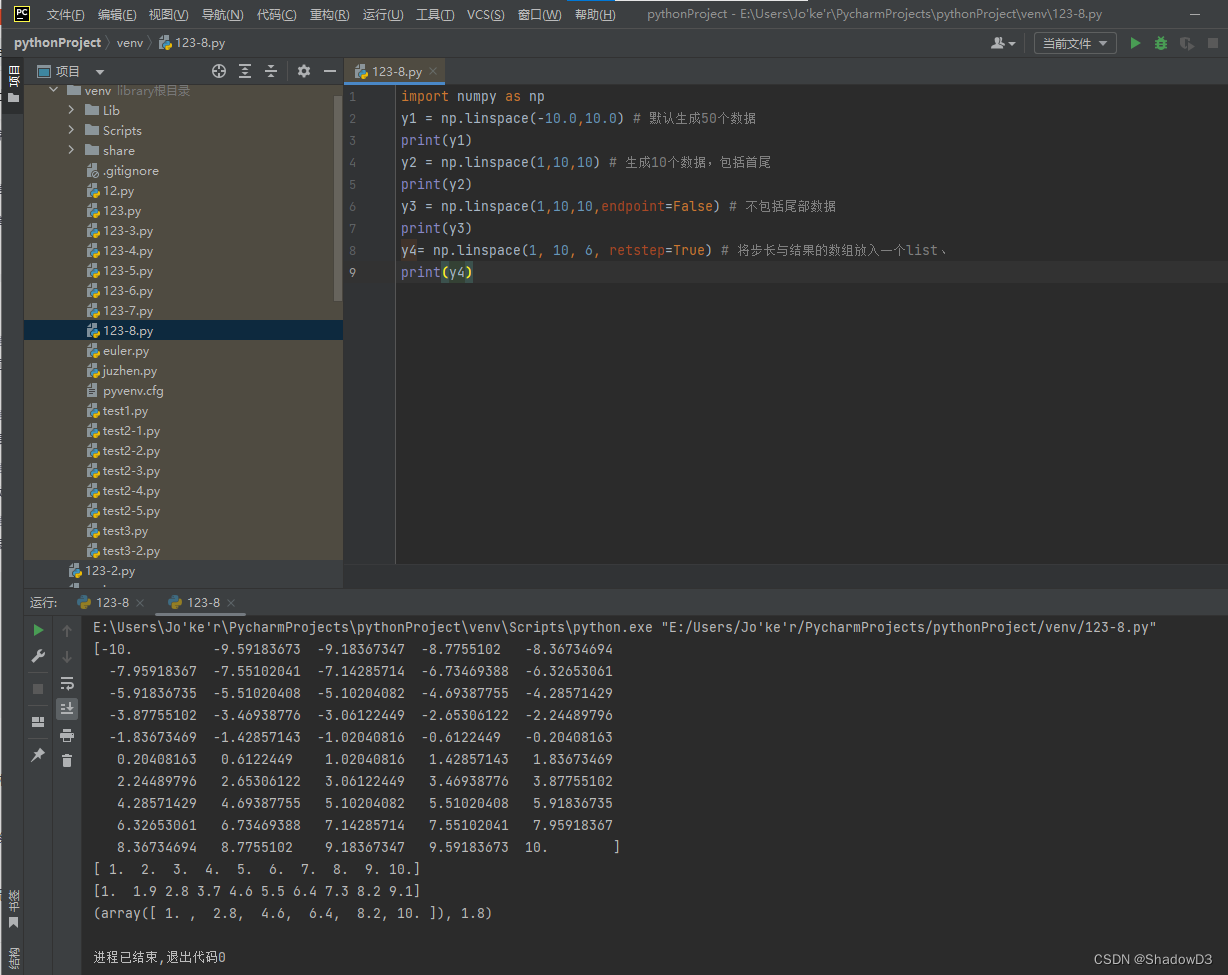The height and width of the screenshot is (975, 1228).
Task: Go down the stack trace arrow
Action: (67, 656)
